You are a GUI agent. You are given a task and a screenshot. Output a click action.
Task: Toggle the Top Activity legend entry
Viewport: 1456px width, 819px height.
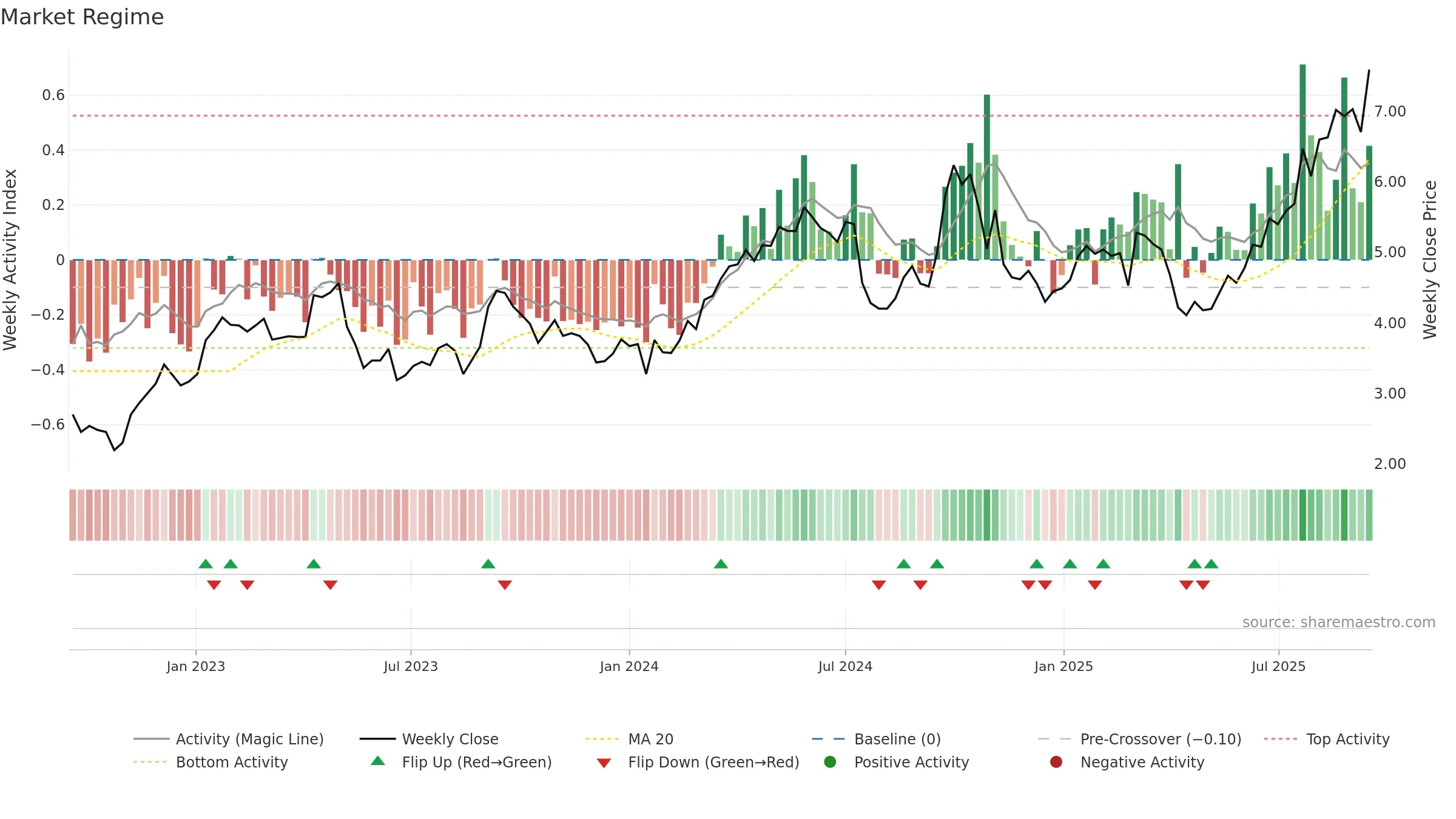[1327, 739]
